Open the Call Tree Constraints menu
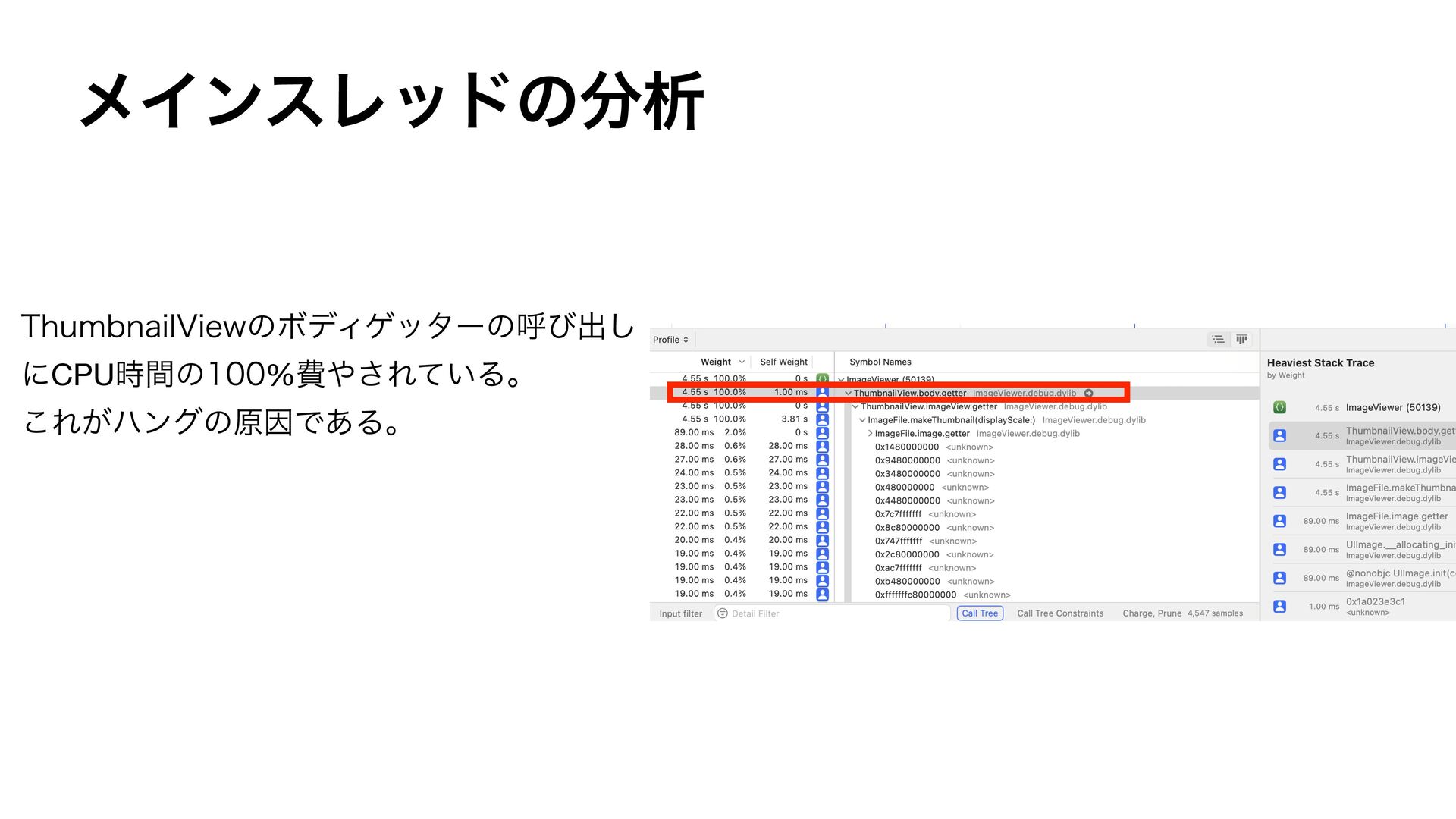The image size is (1456, 819). tap(1059, 613)
